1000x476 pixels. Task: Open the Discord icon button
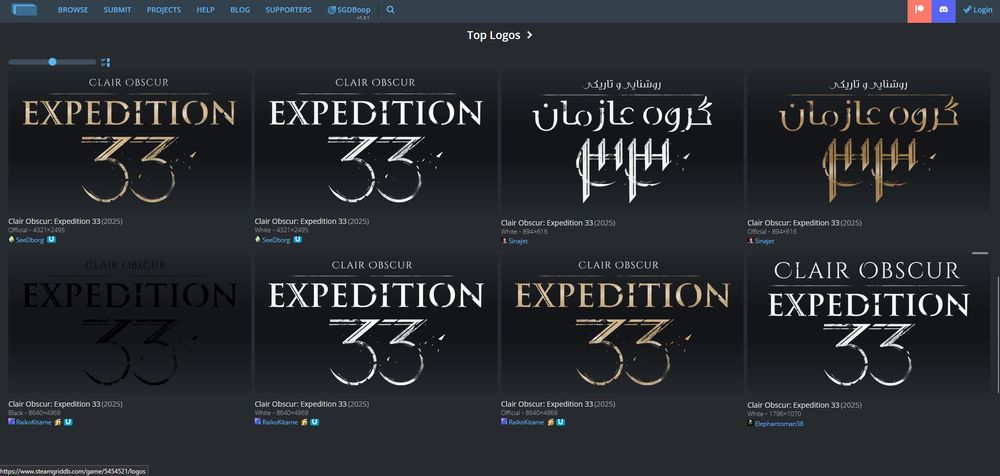tap(944, 10)
